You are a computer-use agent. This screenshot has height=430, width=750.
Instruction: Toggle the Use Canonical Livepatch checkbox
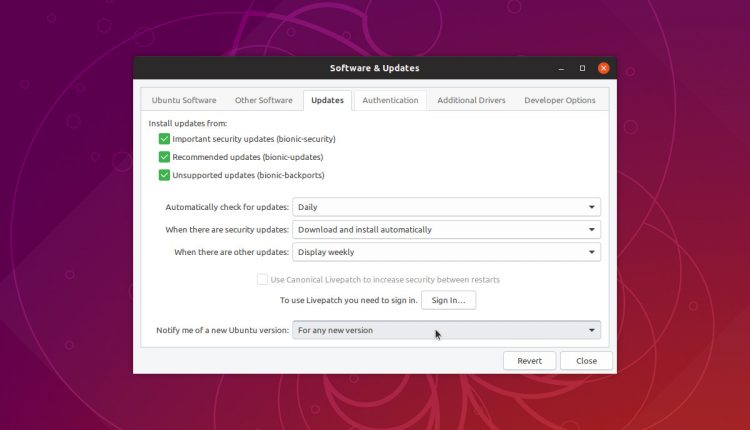(x=262, y=279)
